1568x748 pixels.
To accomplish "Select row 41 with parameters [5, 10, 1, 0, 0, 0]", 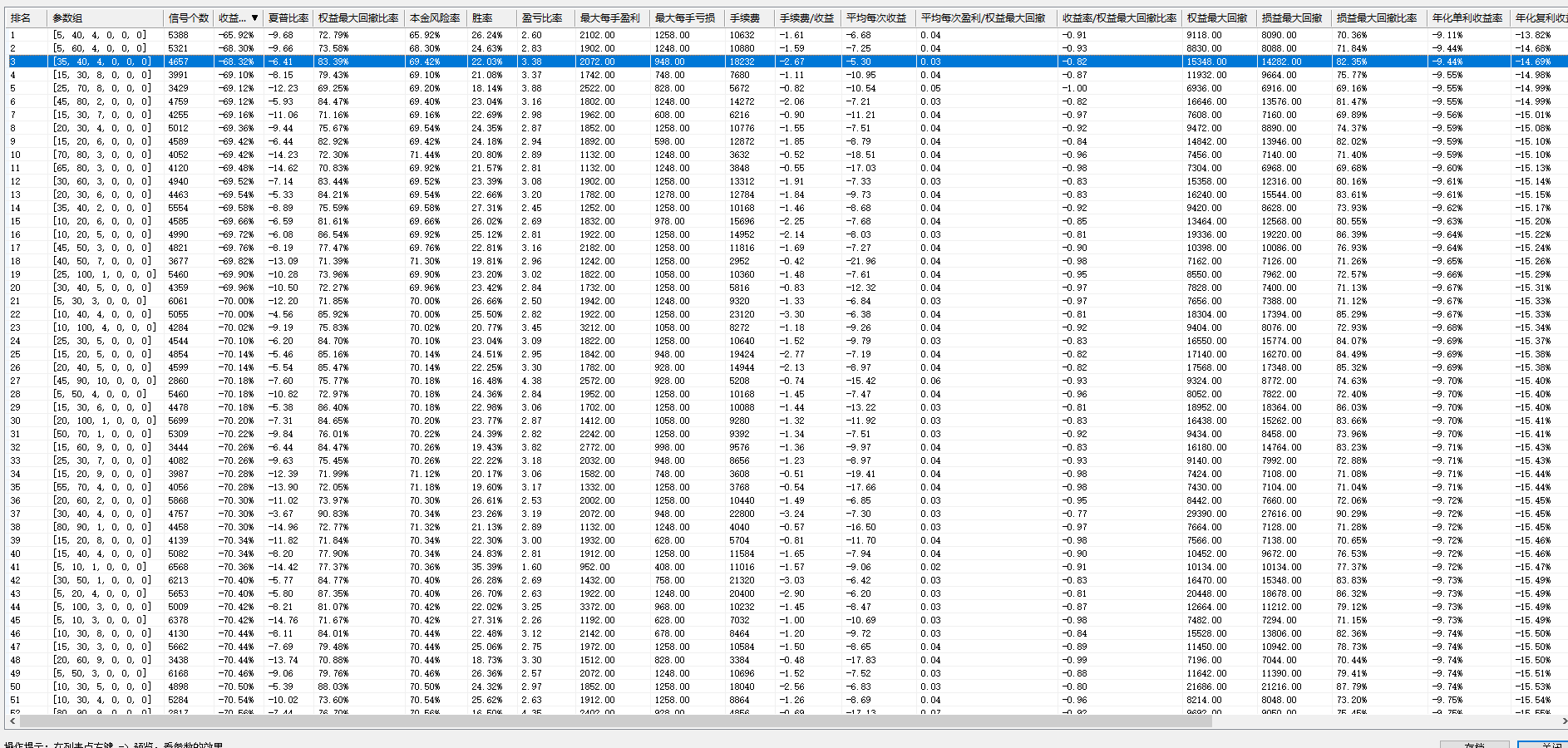I will [x=99, y=567].
